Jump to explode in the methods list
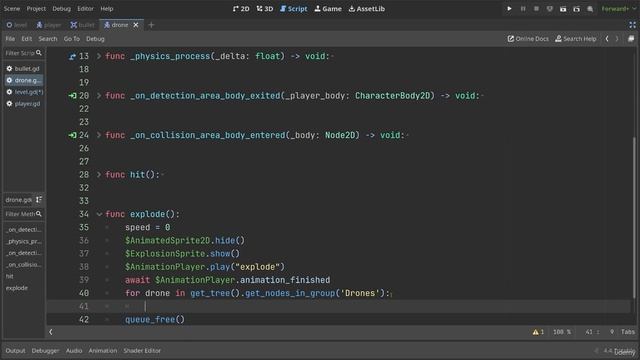This screenshot has width=640, height=360. pyautogui.click(x=24, y=288)
